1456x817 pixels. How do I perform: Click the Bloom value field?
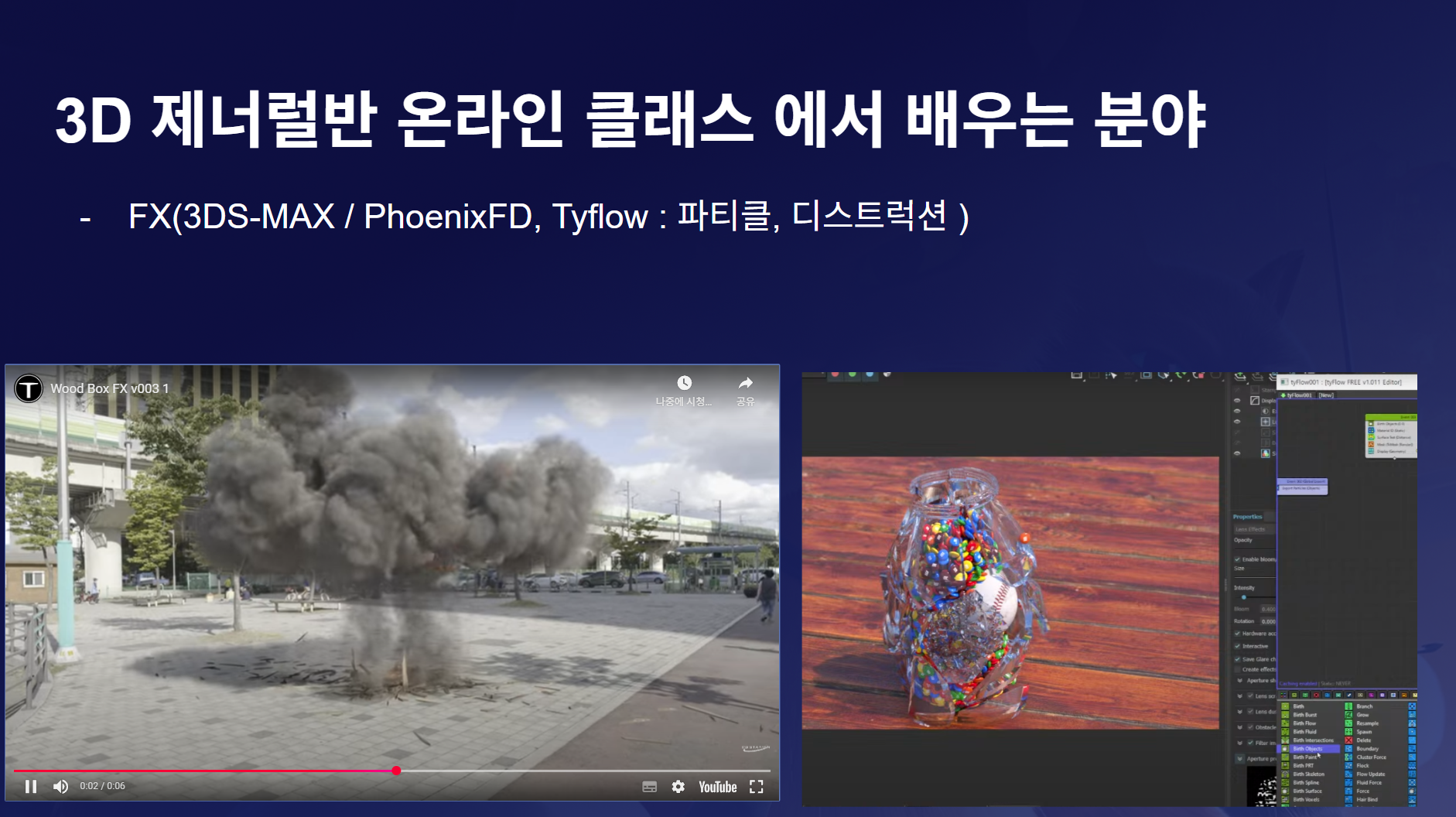(x=1268, y=609)
